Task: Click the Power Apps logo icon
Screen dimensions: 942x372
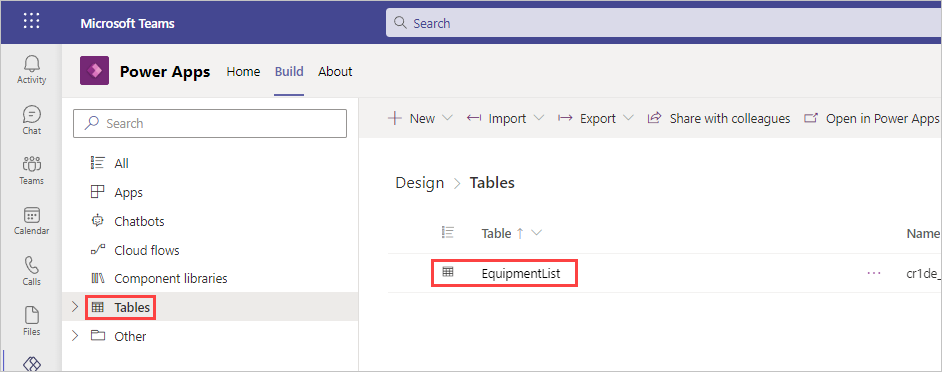Action: [x=94, y=71]
